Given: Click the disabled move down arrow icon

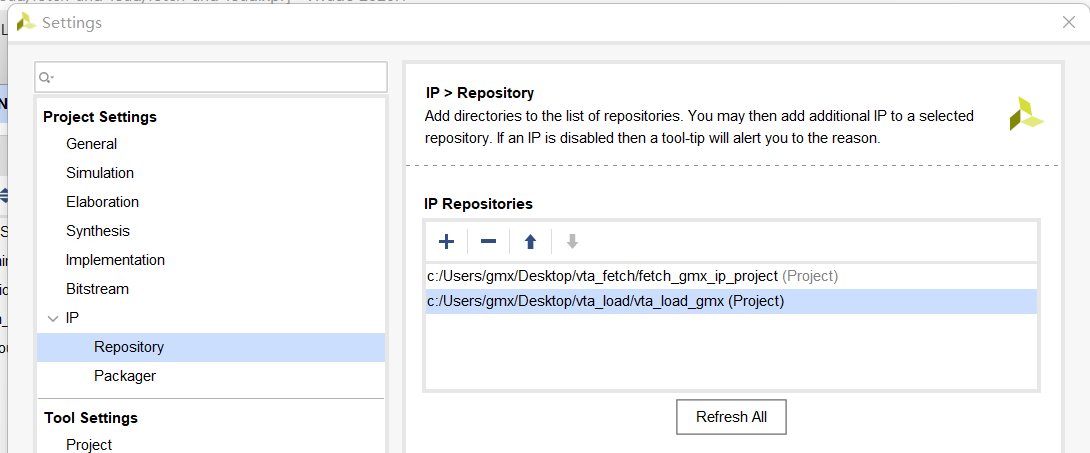Looking at the screenshot, I should pos(572,241).
